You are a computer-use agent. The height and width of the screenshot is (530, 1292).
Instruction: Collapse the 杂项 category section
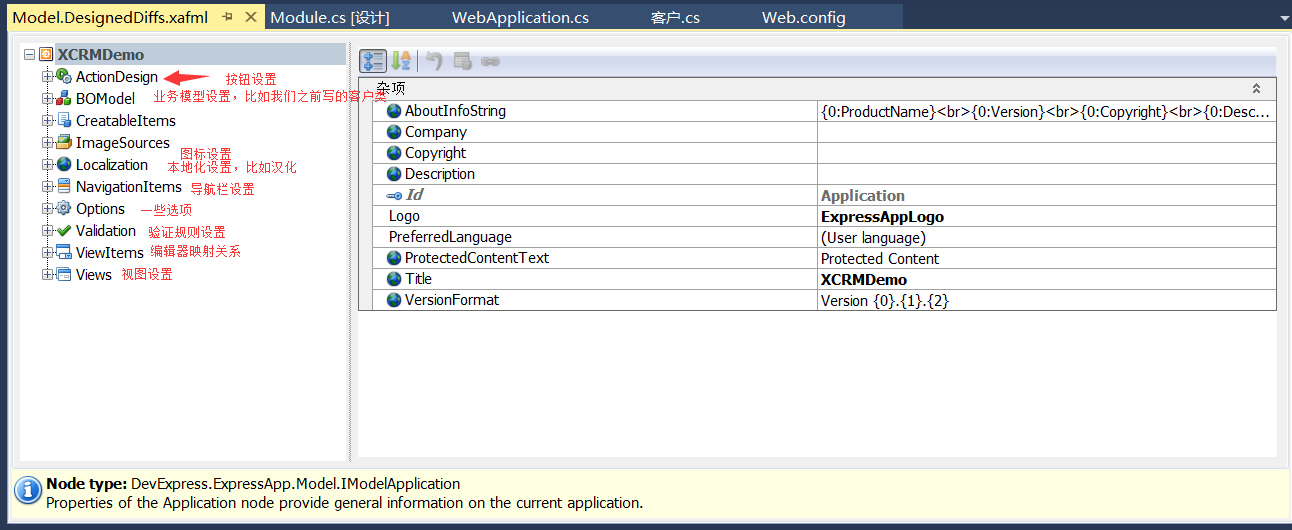[x=1257, y=88]
